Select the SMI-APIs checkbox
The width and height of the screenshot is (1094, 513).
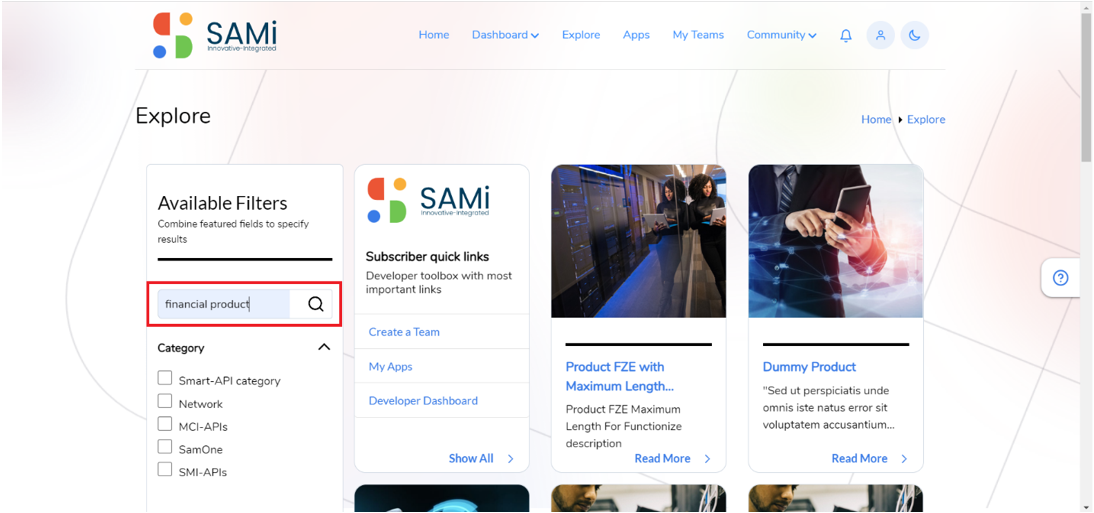tap(165, 469)
